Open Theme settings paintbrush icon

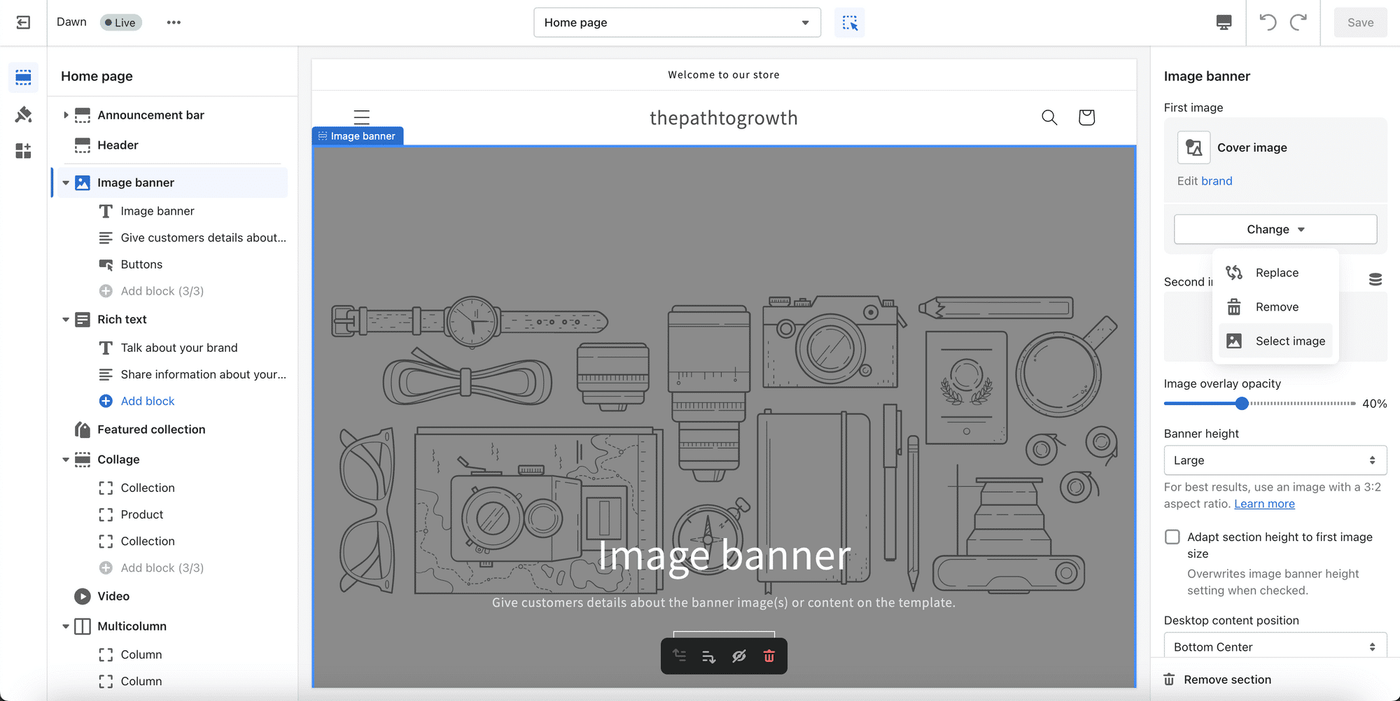tap(23, 115)
